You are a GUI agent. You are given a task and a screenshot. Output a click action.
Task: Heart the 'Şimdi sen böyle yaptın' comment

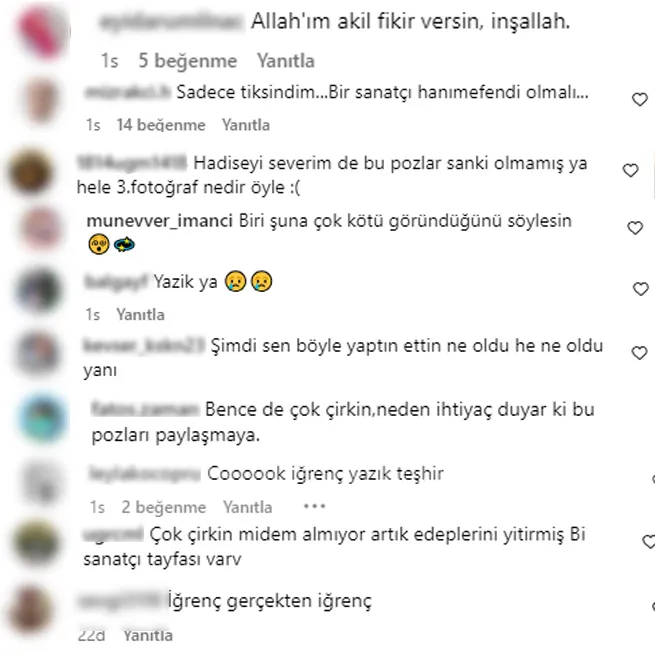639,353
